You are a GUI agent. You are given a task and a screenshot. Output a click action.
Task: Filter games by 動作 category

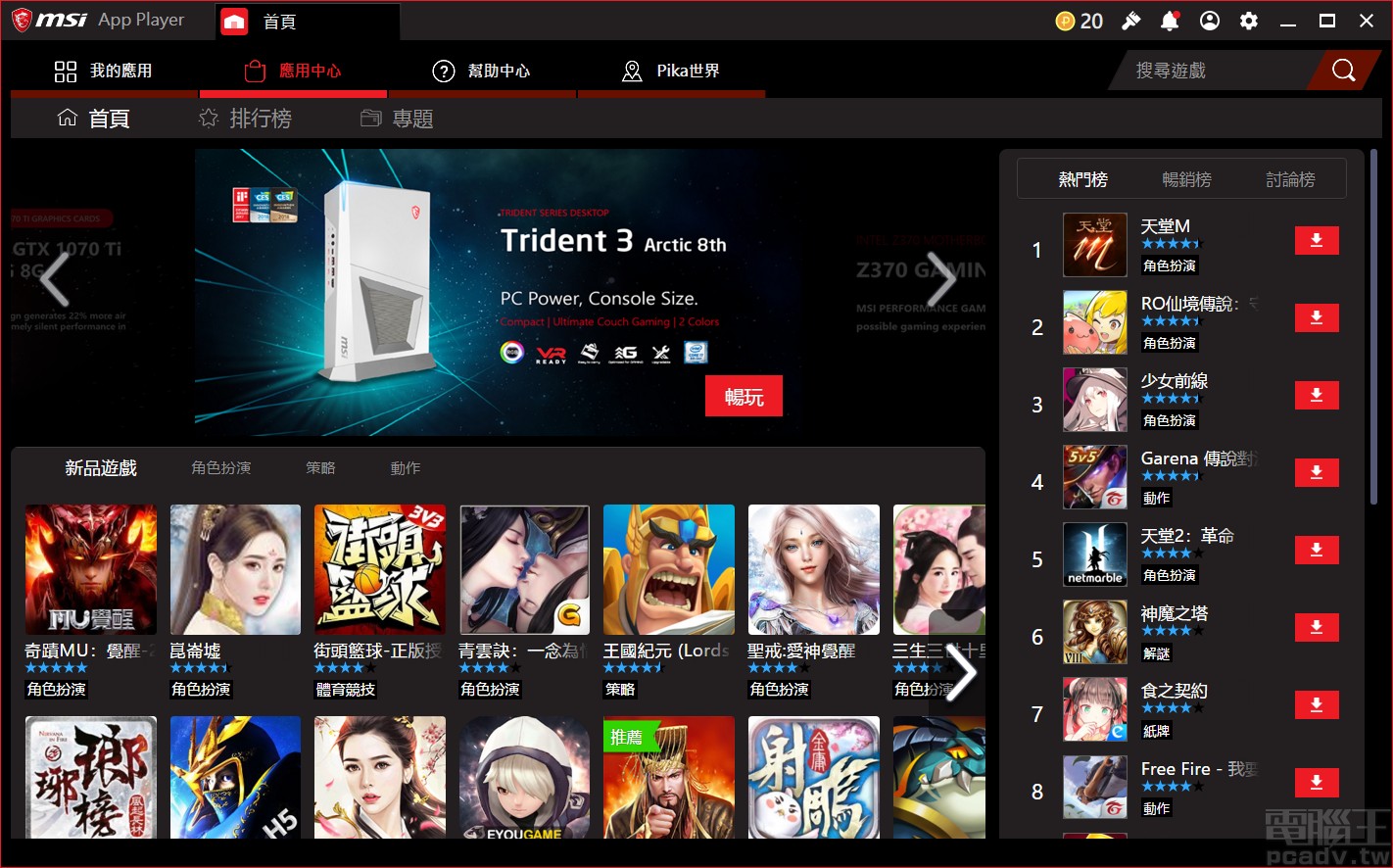coord(405,468)
